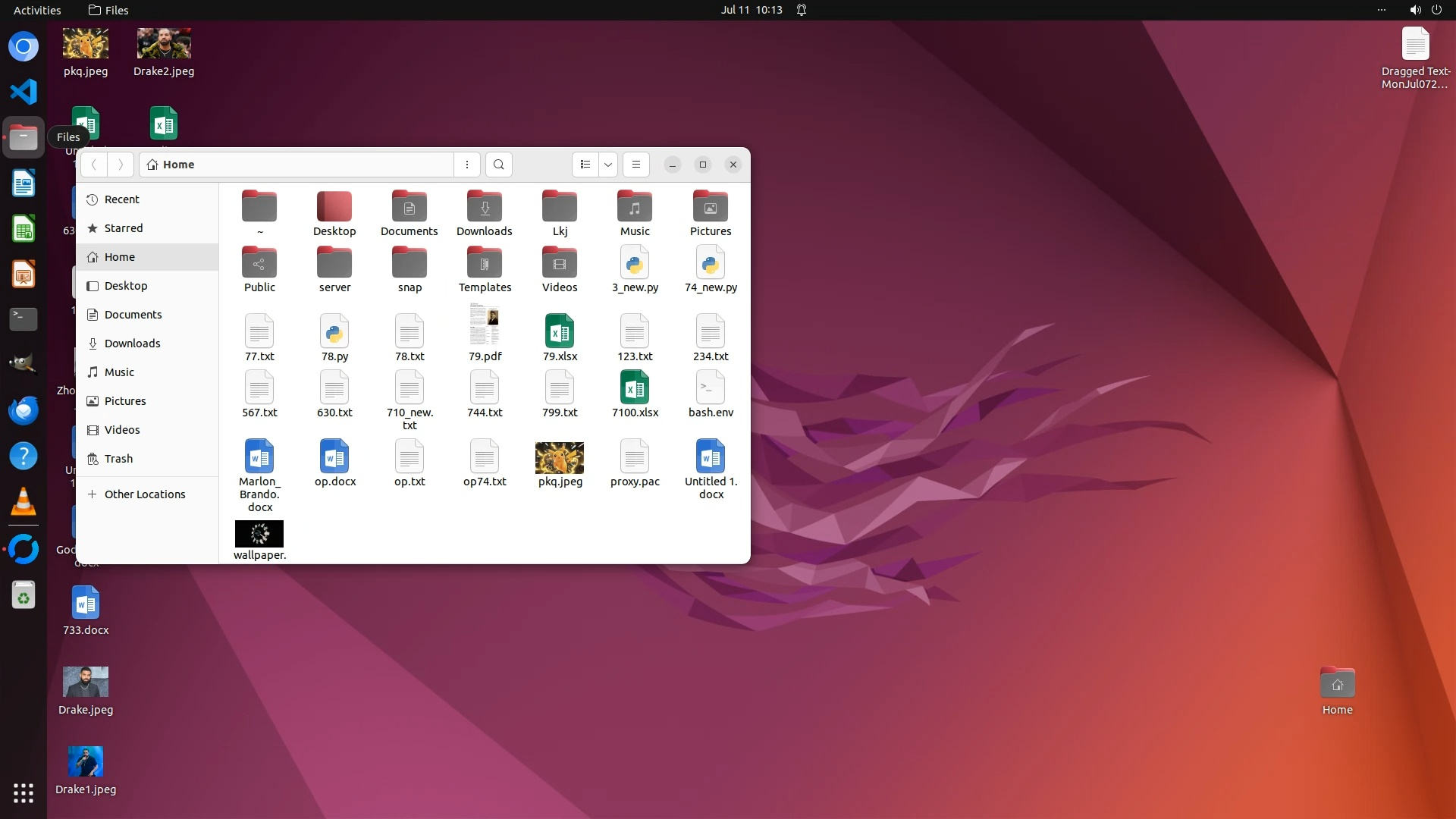Open Visual Studio Code from the dock
The width and height of the screenshot is (1456, 819).
pyautogui.click(x=24, y=92)
